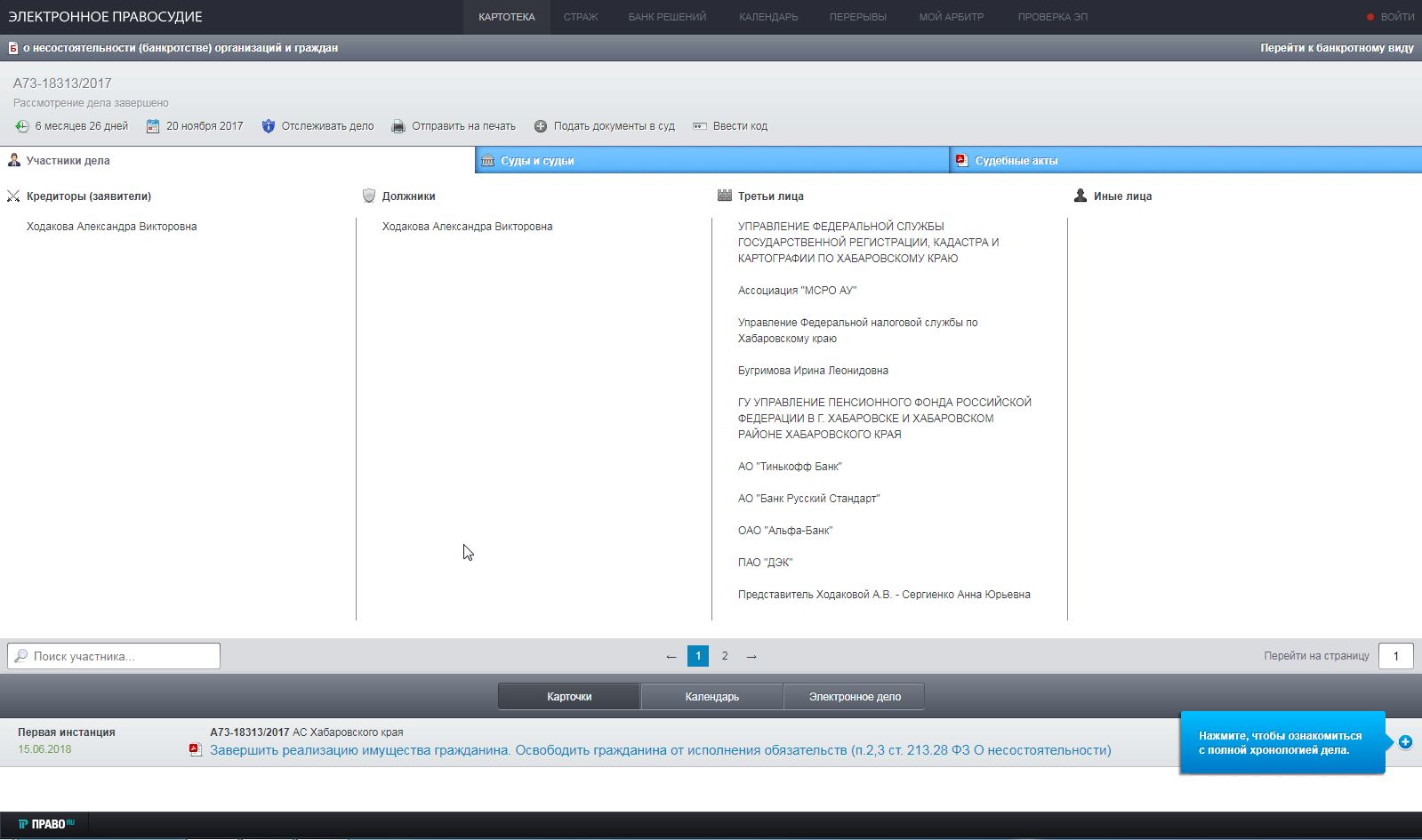The width and height of the screenshot is (1422, 840).
Task: Switch to the Суды и судьи tab
Action: tap(537, 161)
